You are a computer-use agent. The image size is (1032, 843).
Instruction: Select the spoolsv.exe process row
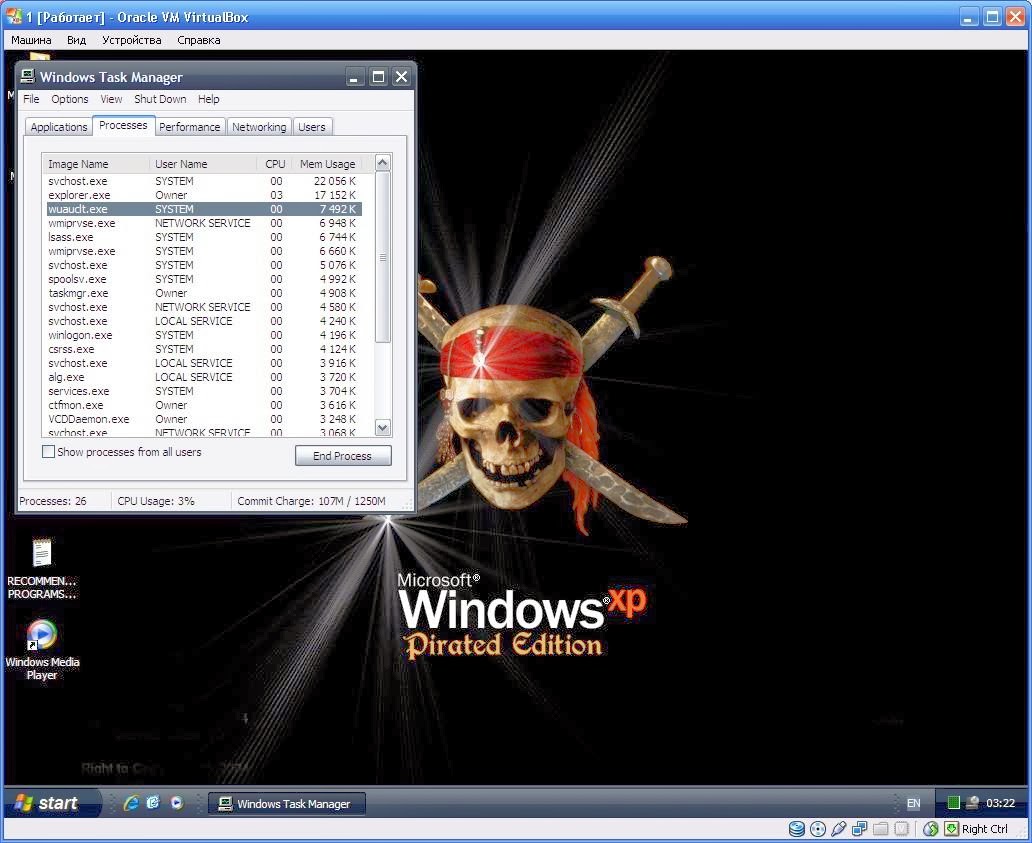click(203, 279)
